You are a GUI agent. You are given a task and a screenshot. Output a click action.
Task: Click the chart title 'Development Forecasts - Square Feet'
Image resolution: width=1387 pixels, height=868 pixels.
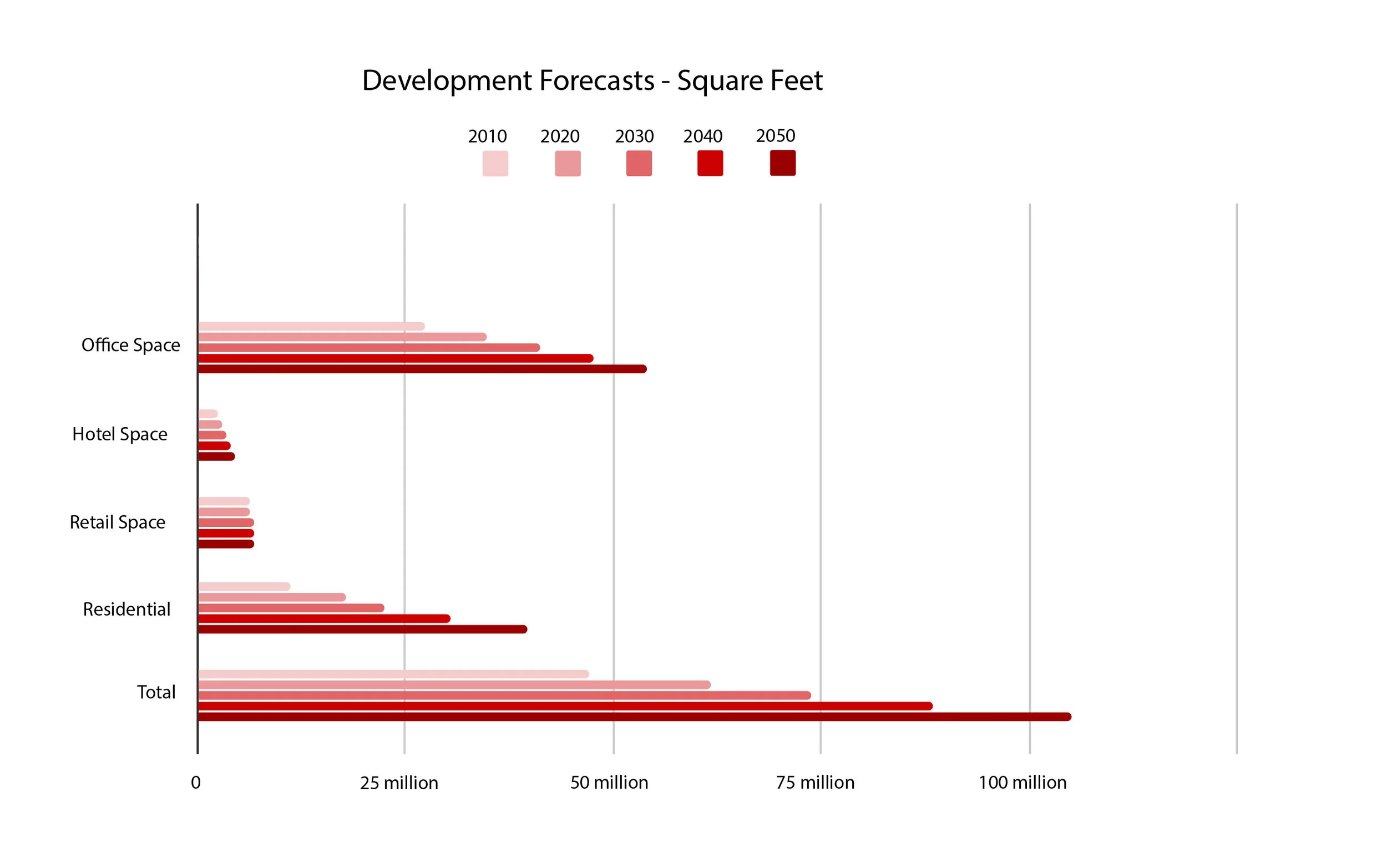coord(592,81)
